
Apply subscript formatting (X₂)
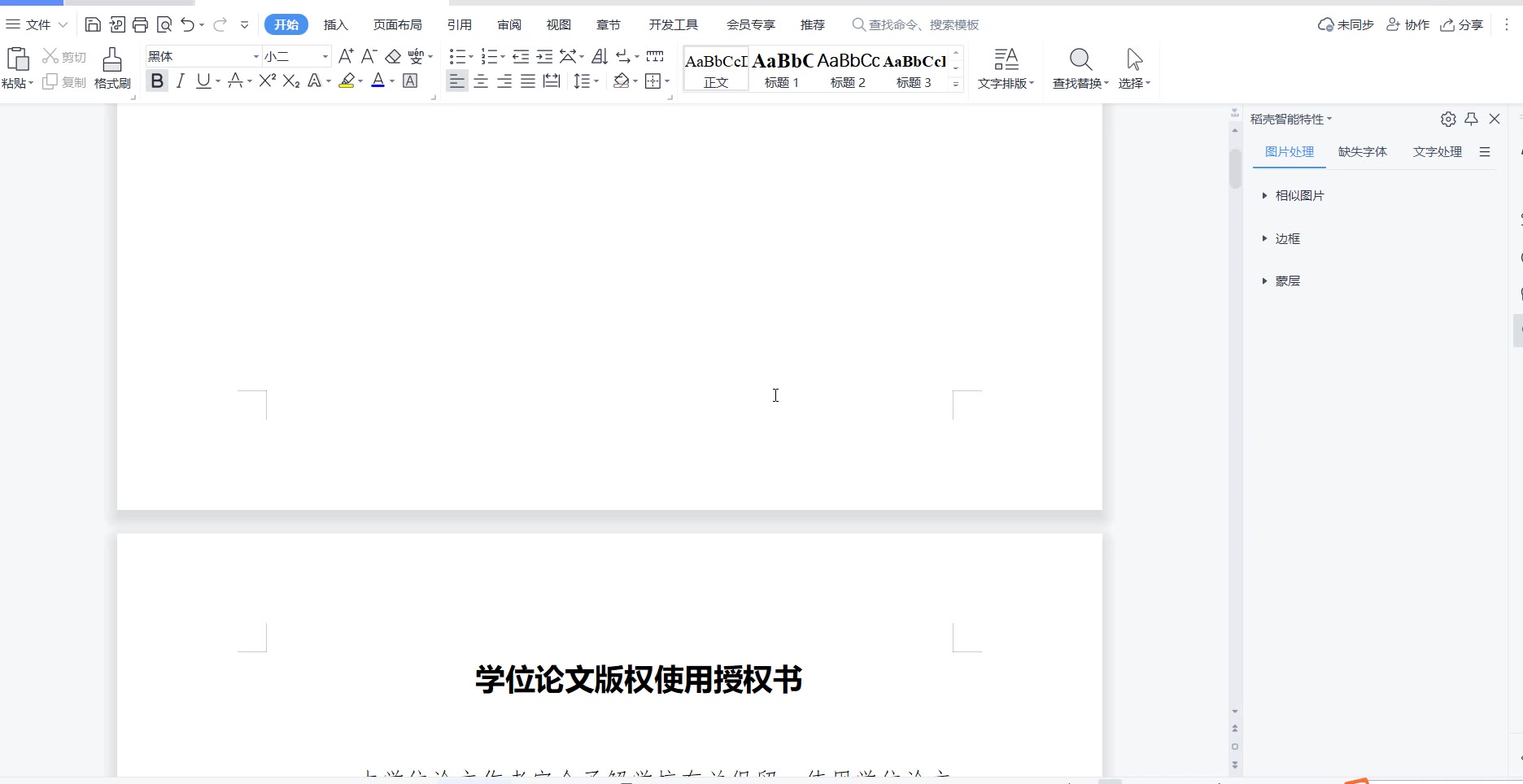(291, 81)
